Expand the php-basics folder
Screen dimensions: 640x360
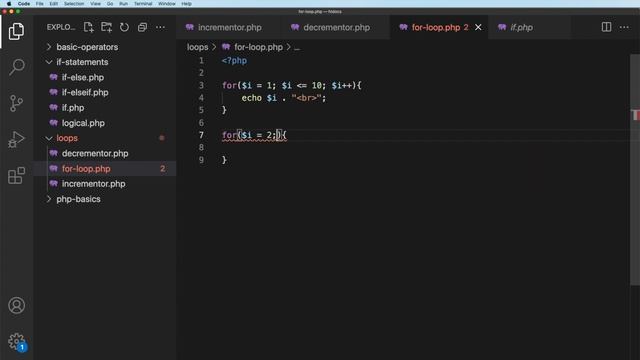pyautogui.click(x=49, y=199)
